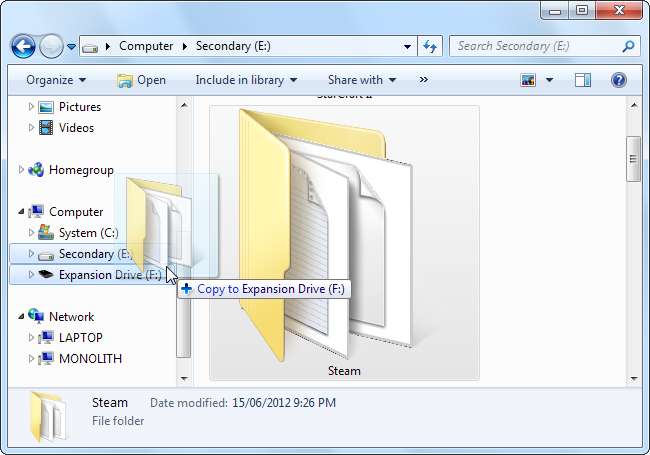Select the Homegroup icon in sidebar
The height and width of the screenshot is (455, 650).
pyautogui.click(x=36, y=169)
